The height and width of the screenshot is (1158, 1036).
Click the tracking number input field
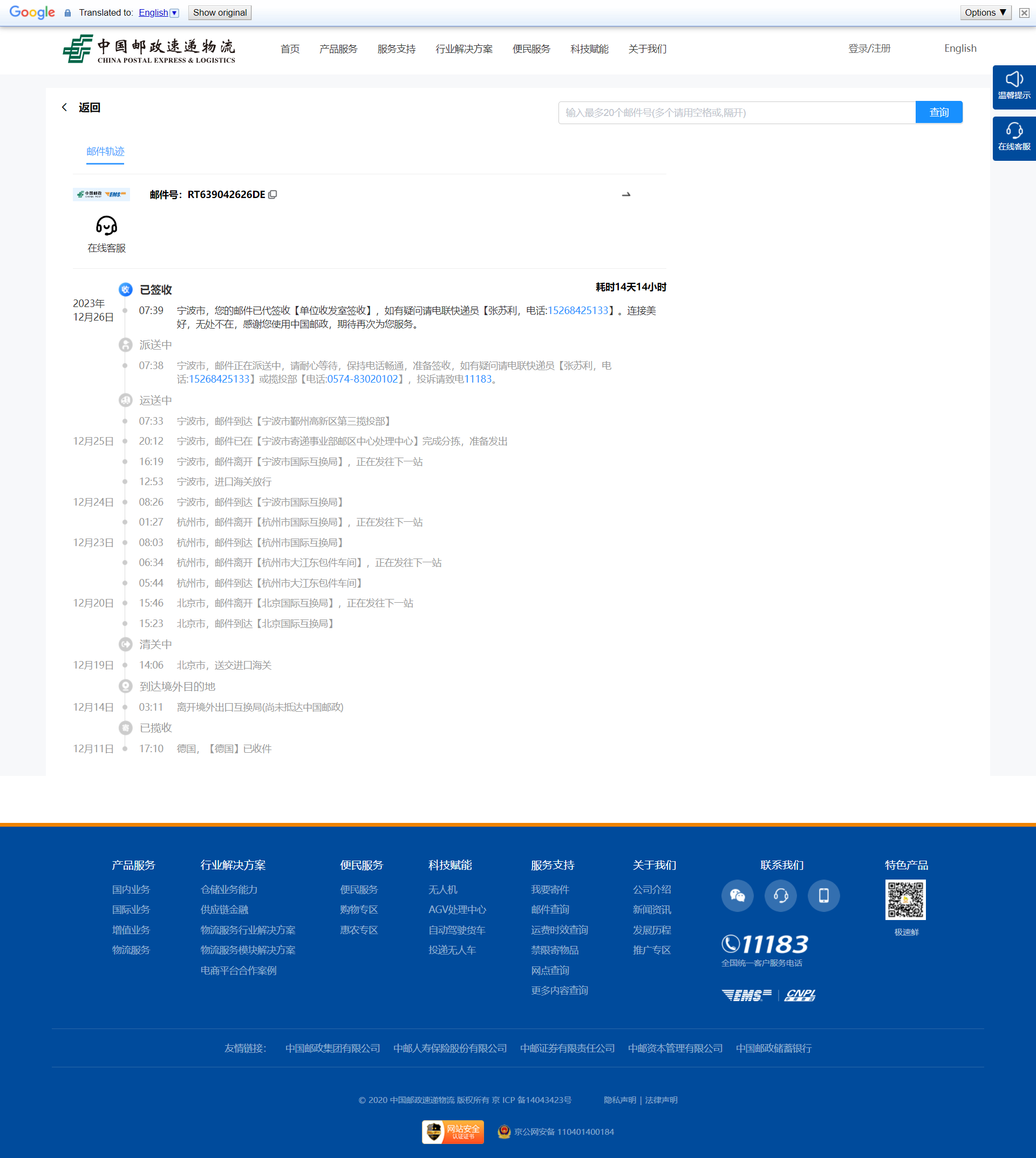(737, 112)
